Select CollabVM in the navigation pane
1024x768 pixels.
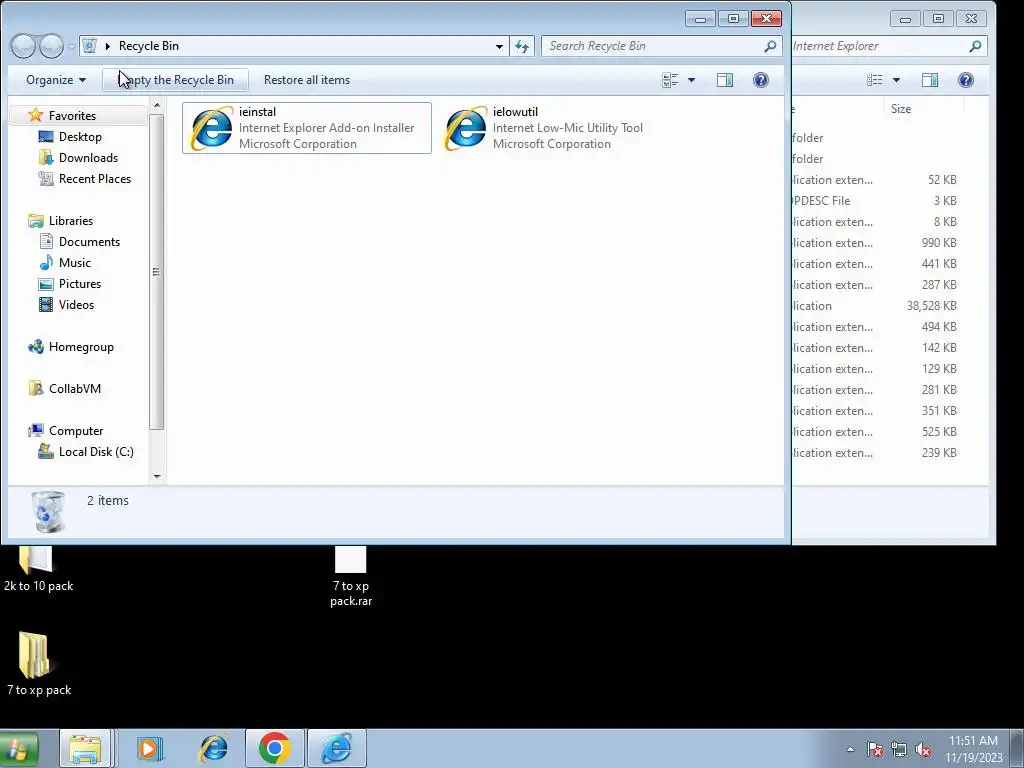pyautogui.click(x=74, y=389)
